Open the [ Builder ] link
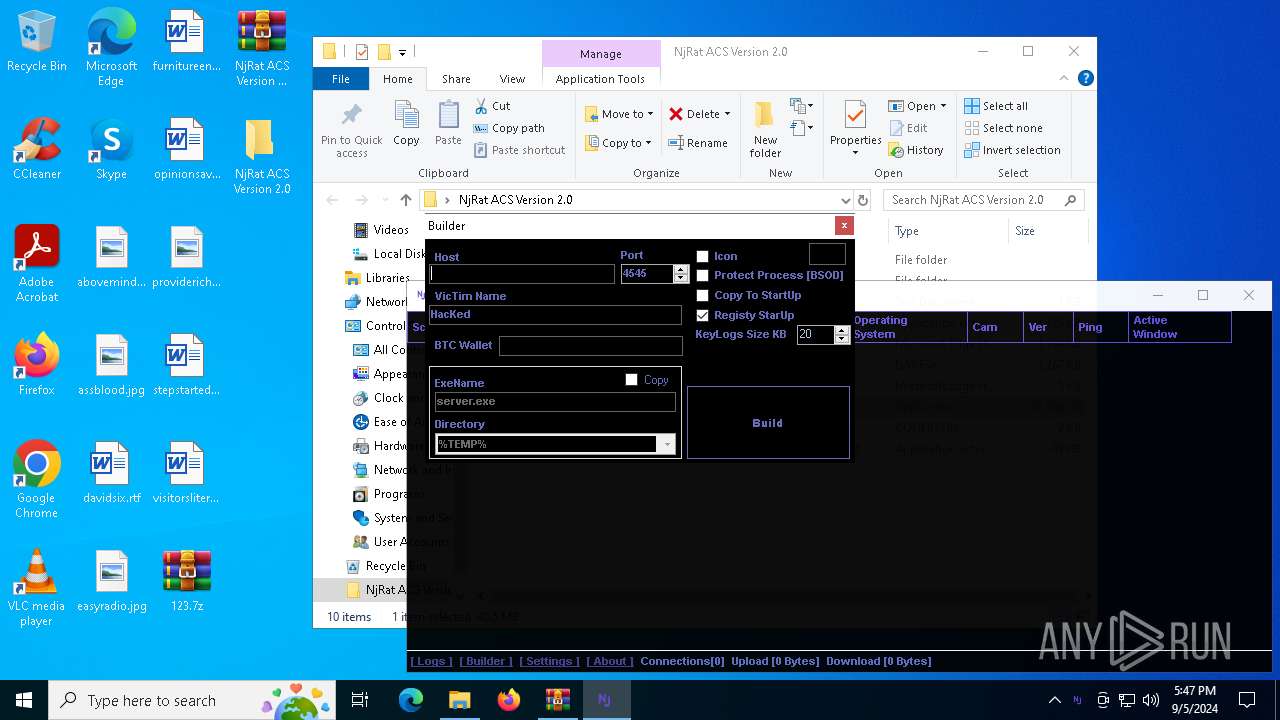This screenshot has width=1280, height=720. [486, 661]
